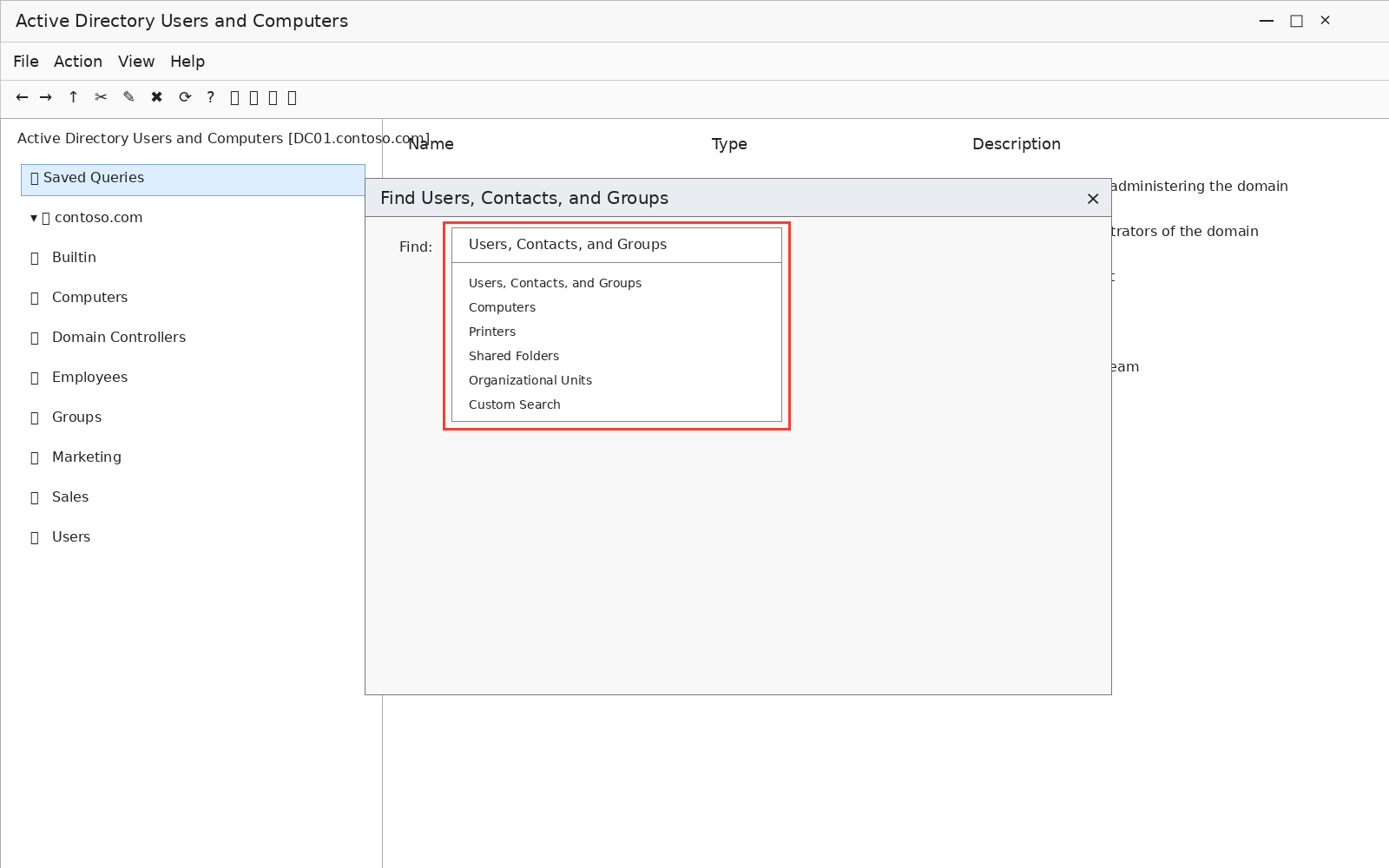
Task: Open the Help menu
Action: point(188,62)
